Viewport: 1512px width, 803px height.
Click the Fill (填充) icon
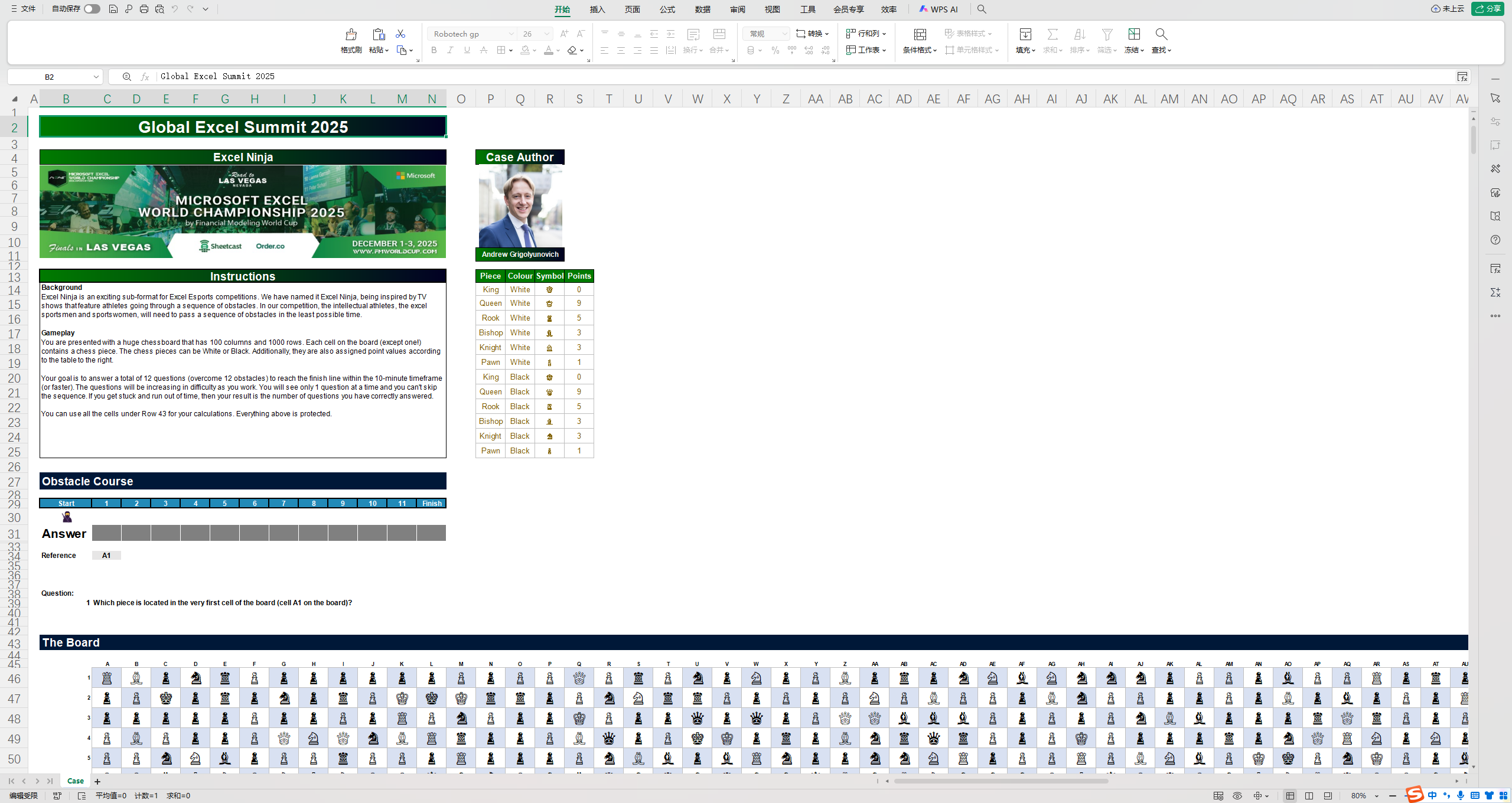pyautogui.click(x=1025, y=34)
